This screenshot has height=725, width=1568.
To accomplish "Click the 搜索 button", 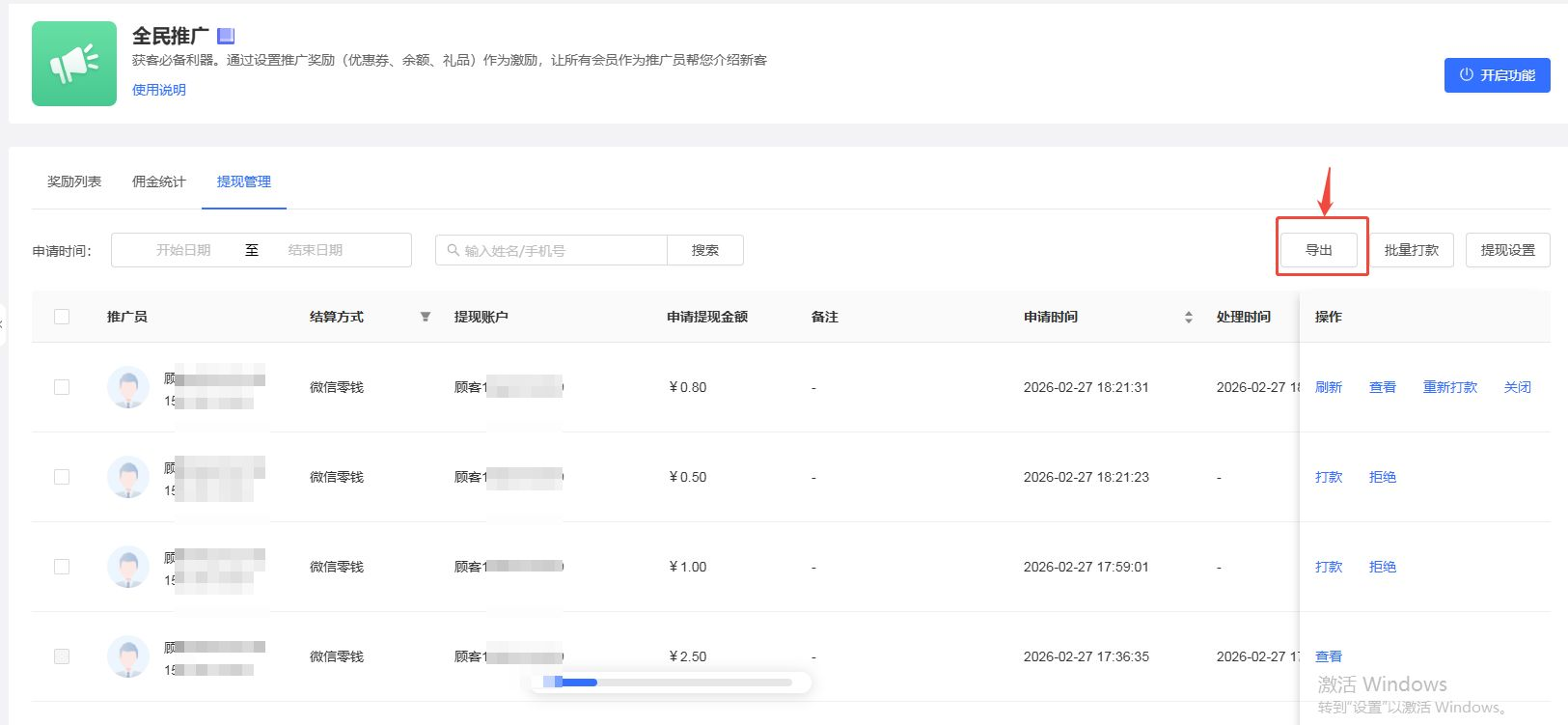I will pyautogui.click(x=705, y=250).
